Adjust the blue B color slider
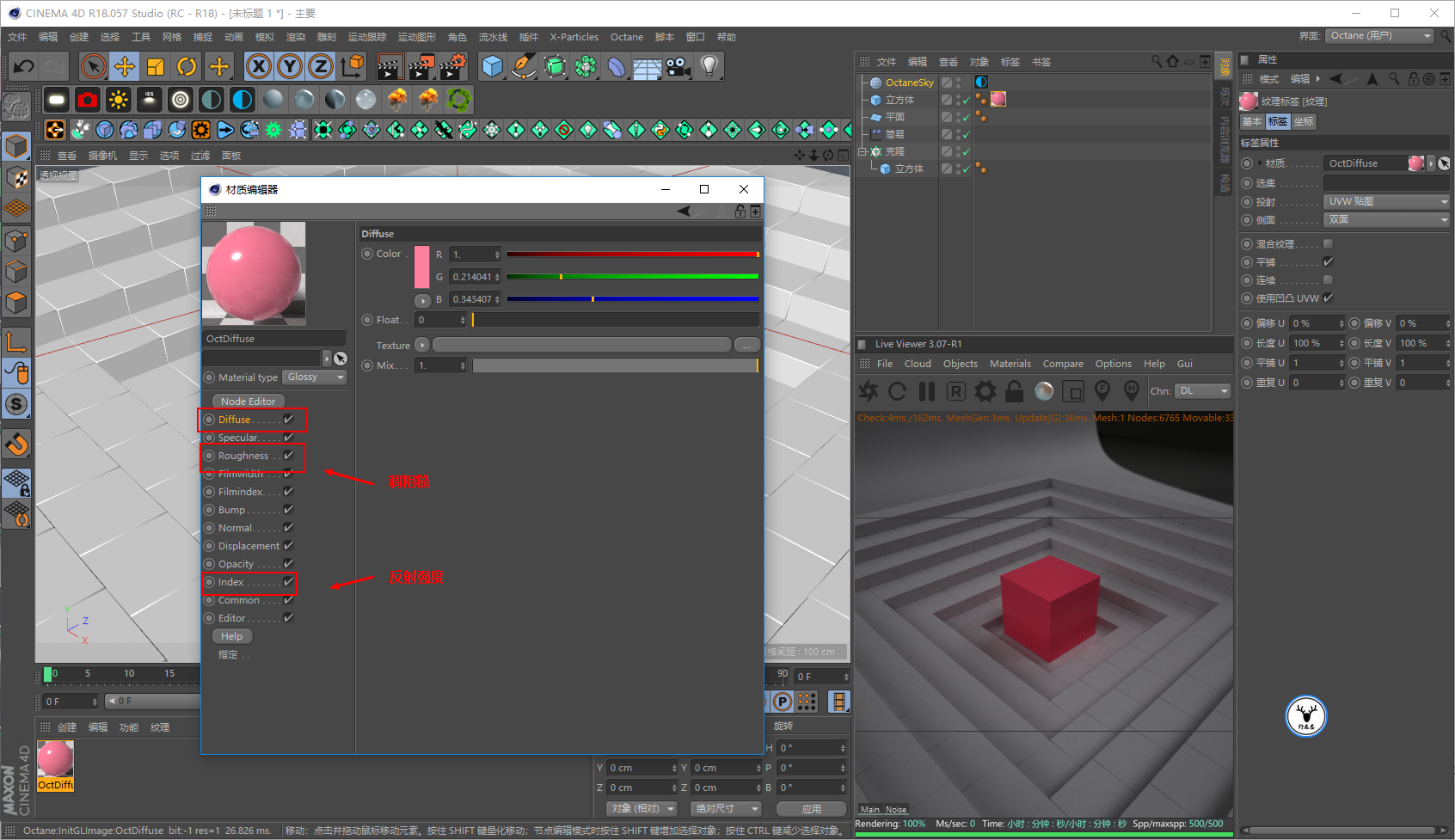The image size is (1455, 840). click(632, 299)
